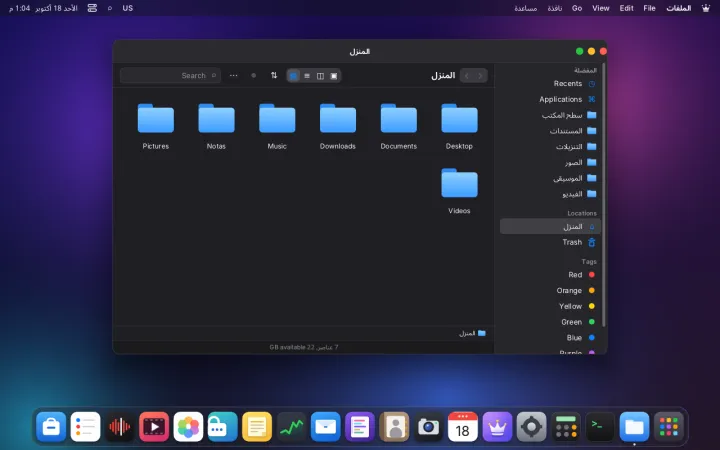Open Applications in the sidebar

click(551, 99)
